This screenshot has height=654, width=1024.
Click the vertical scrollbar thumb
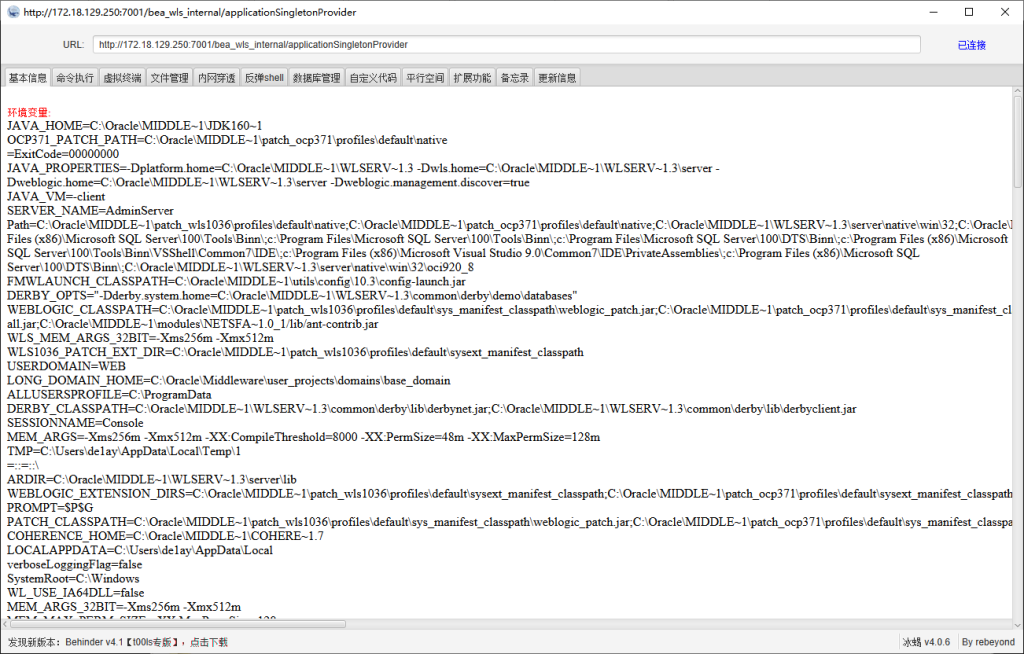1017,140
